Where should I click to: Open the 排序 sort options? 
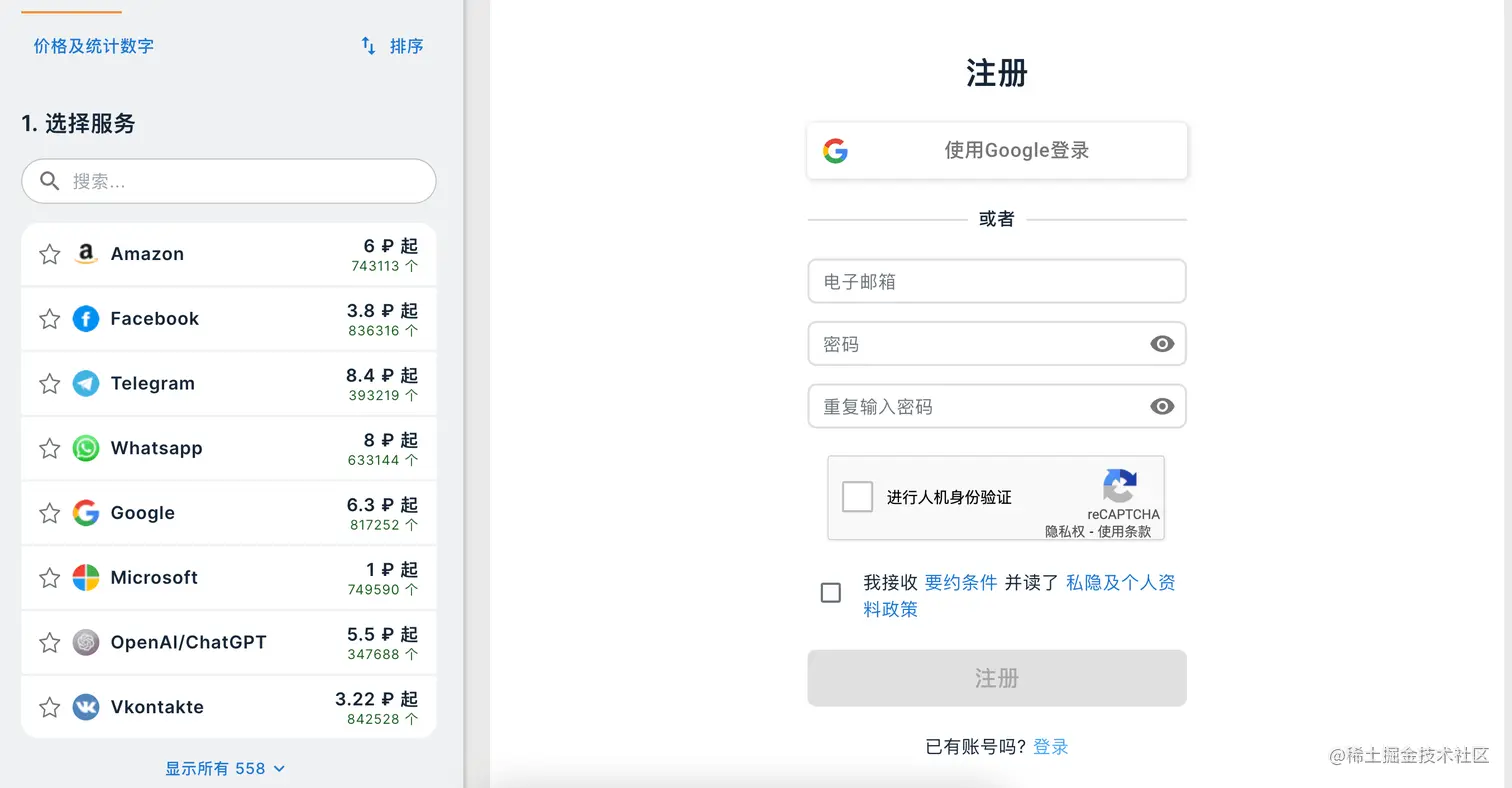(392, 46)
